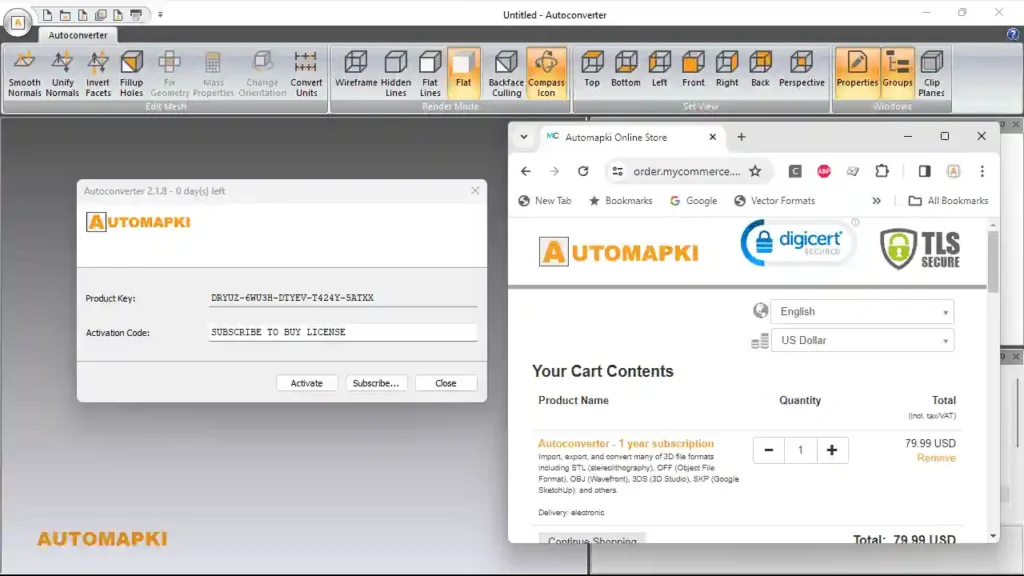The image size is (1024, 576).
Task: Open a new browser tab
Action: pos(741,137)
